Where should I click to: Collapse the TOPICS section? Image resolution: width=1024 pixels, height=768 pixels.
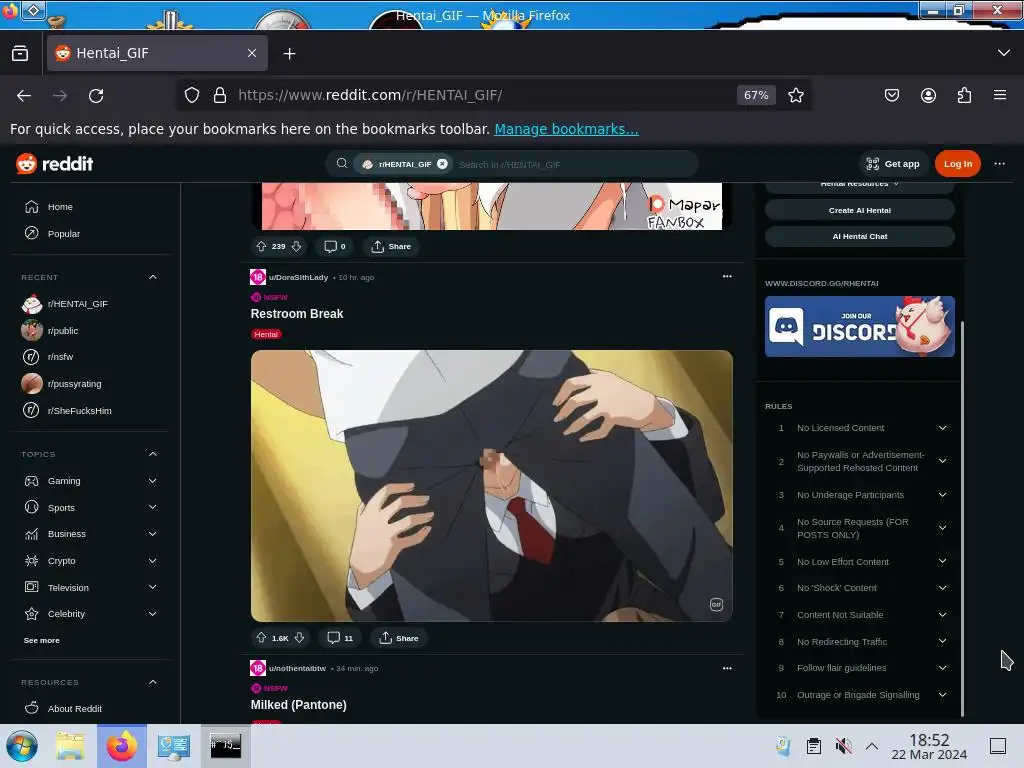click(x=153, y=454)
